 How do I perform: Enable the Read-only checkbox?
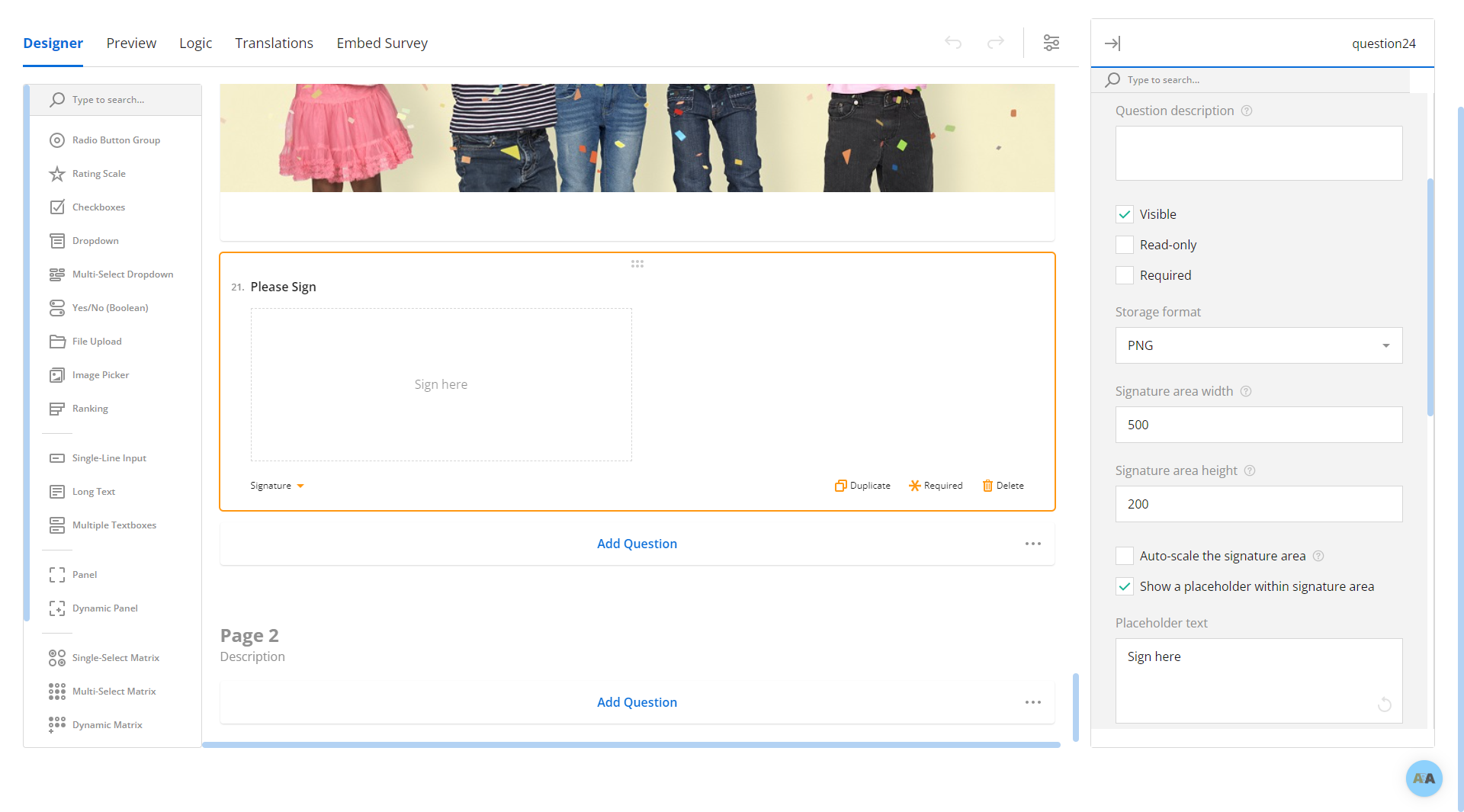pos(1125,245)
